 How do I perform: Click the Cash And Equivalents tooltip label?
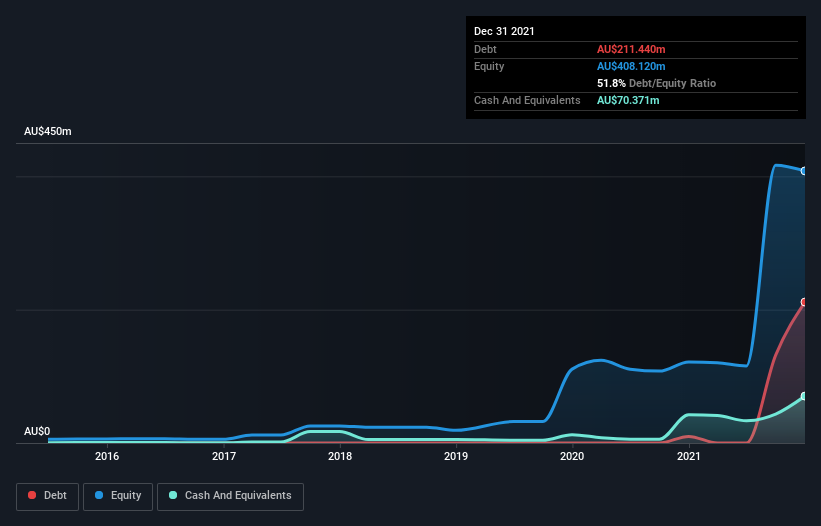tap(527, 100)
